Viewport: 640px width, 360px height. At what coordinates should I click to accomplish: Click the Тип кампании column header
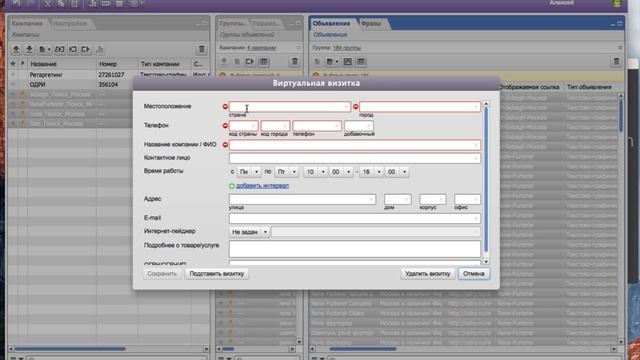pyautogui.click(x=164, y=64)
